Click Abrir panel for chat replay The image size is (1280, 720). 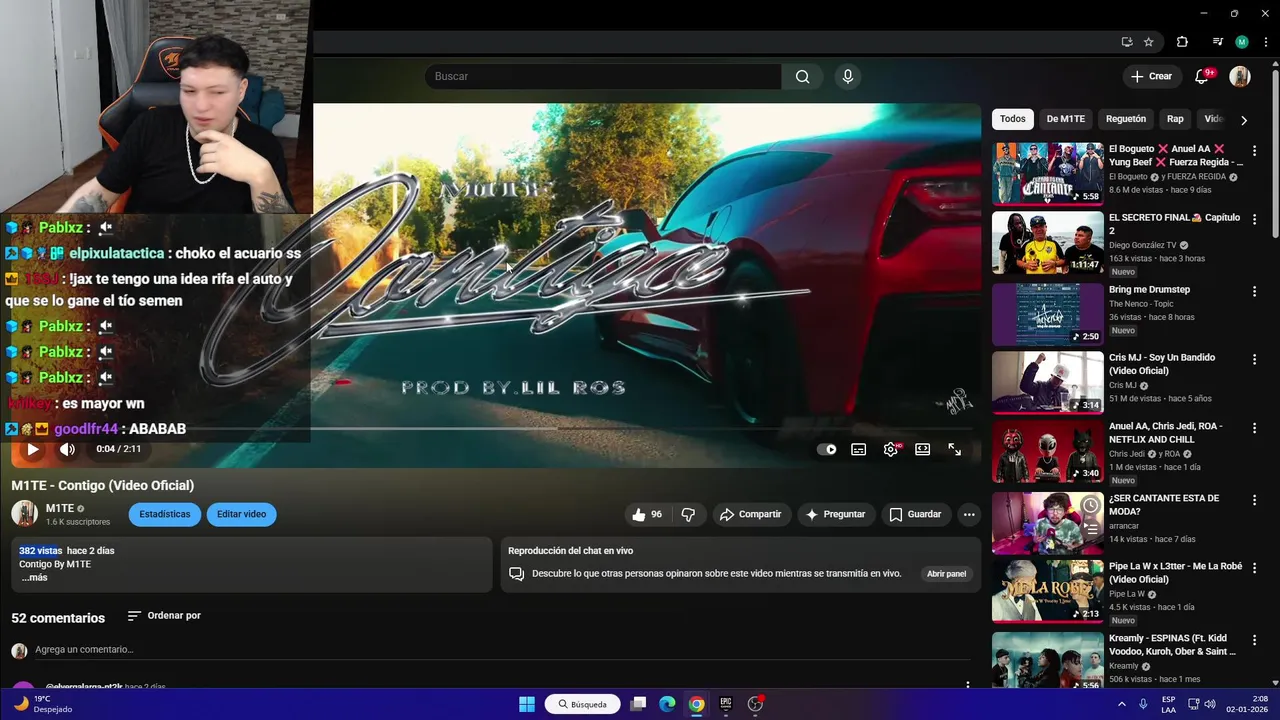[x=946, y=574]
